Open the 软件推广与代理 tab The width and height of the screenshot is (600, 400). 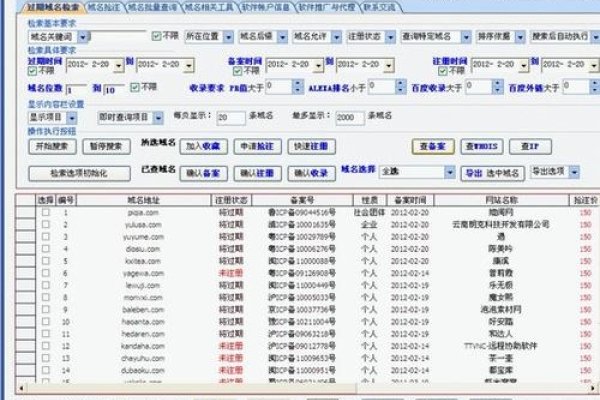(326, 7)
